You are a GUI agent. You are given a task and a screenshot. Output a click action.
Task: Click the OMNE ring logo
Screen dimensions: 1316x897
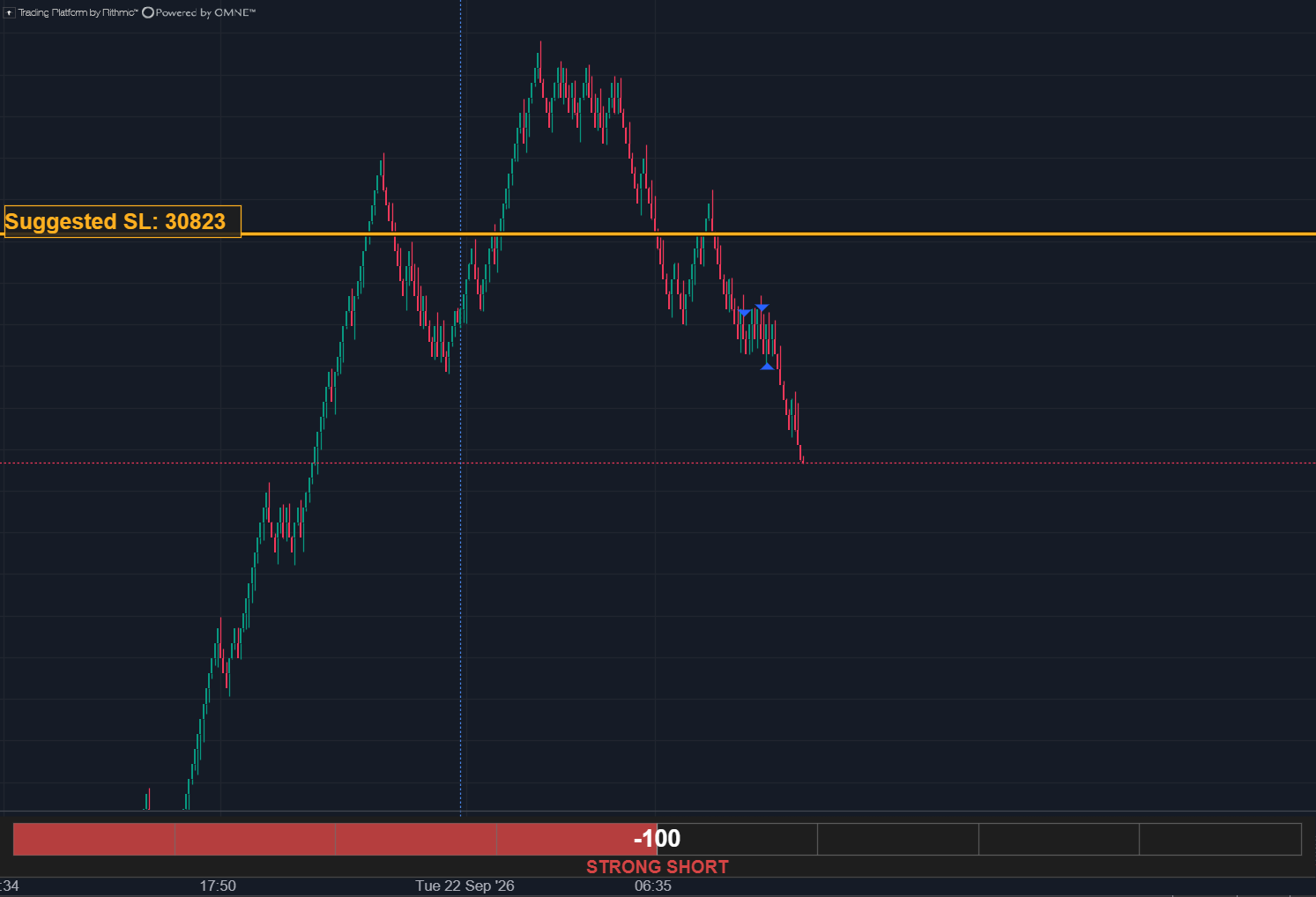(x=148, y=12)
